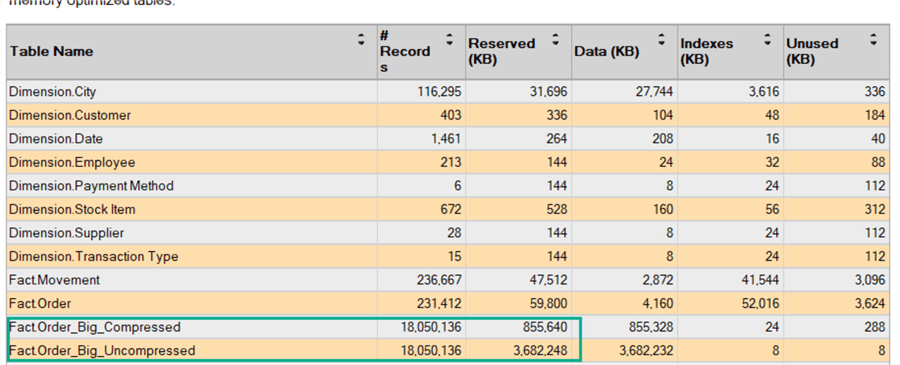Click the 264 reserved value
The width and height of the screenshot is (900, 365).
click(557, 139)
